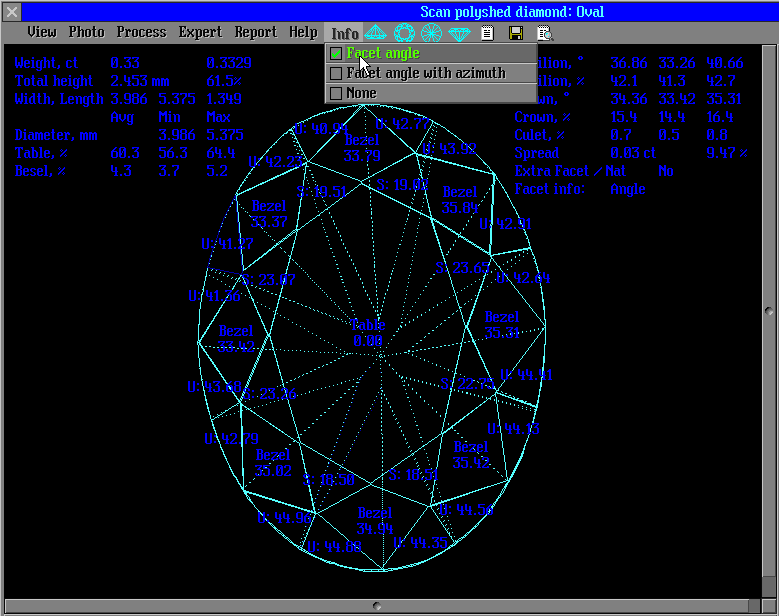This screenshot has width=779, height=616.
Task: Click the horizontal scrollbar at the bottom
Action: coord(378,606)
